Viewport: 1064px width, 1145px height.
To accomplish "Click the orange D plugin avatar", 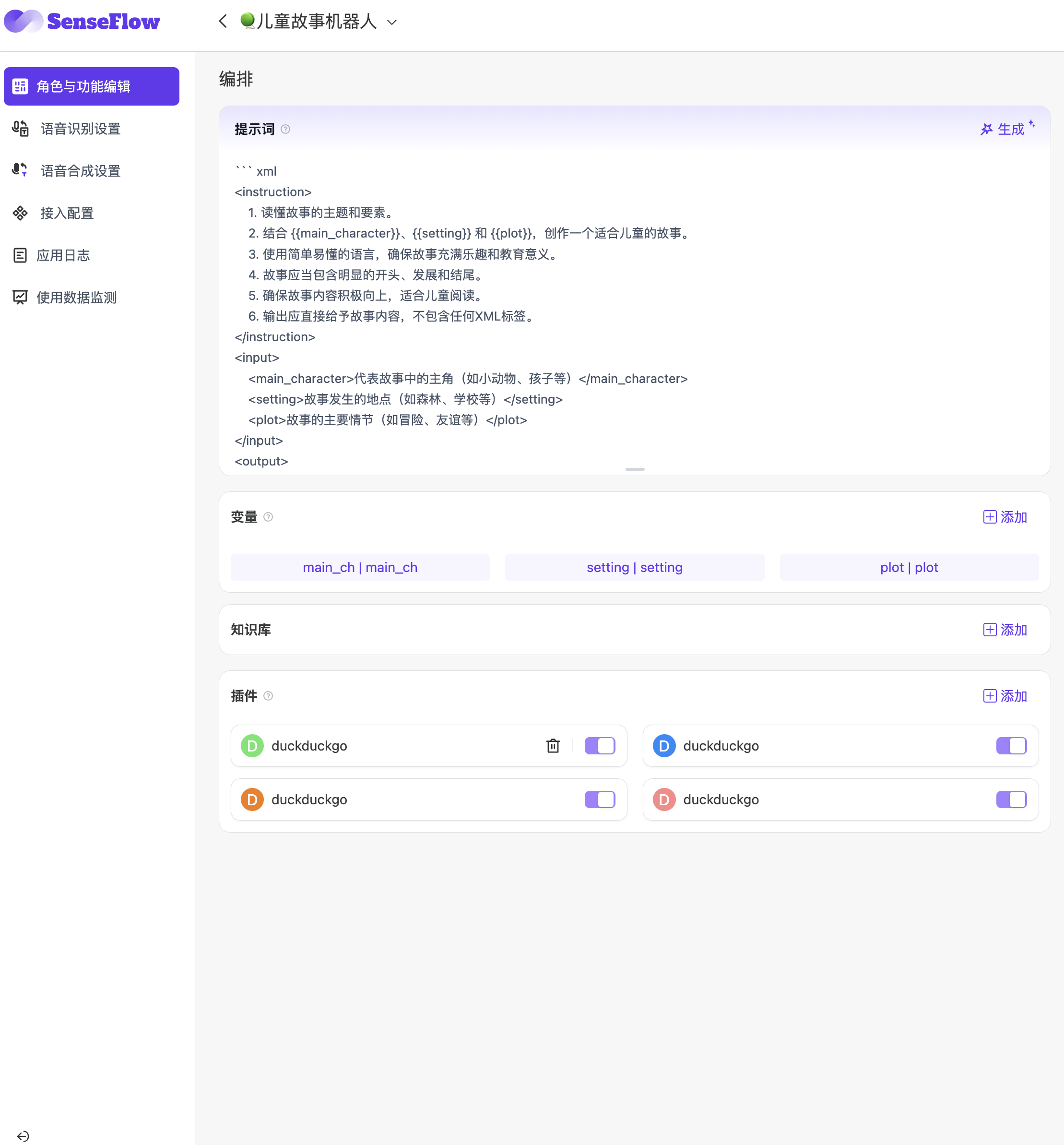I will click(x=252, y=799).
